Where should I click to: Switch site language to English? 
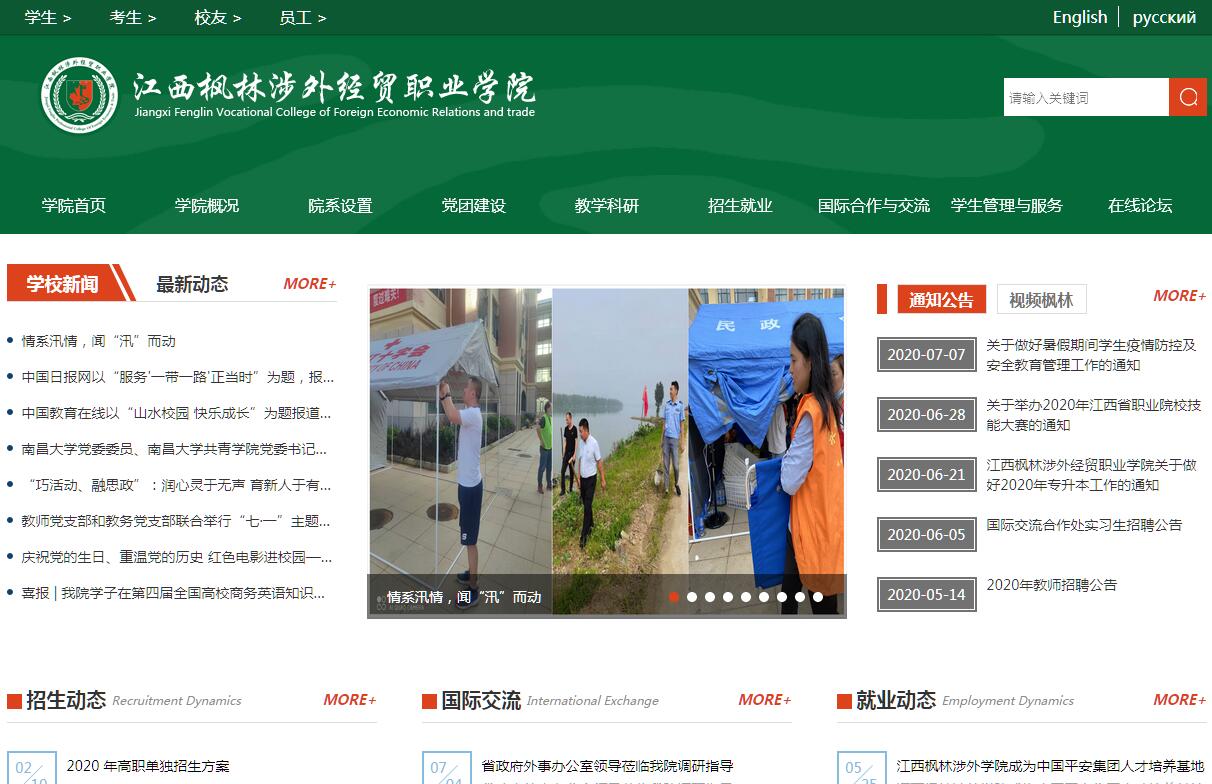[x=1079, y=17]
